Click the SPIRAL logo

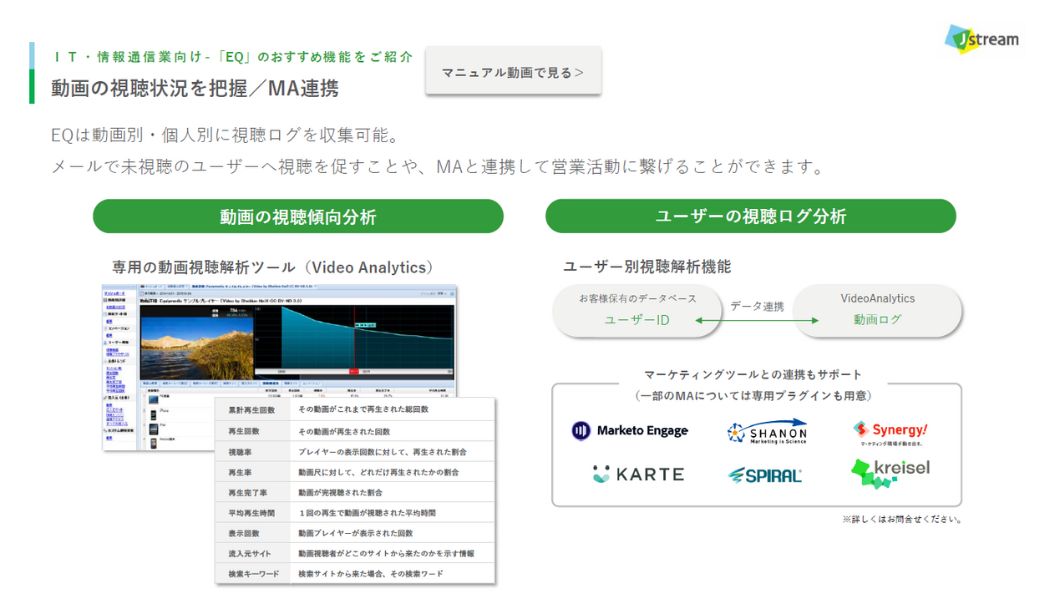(765, 476)
